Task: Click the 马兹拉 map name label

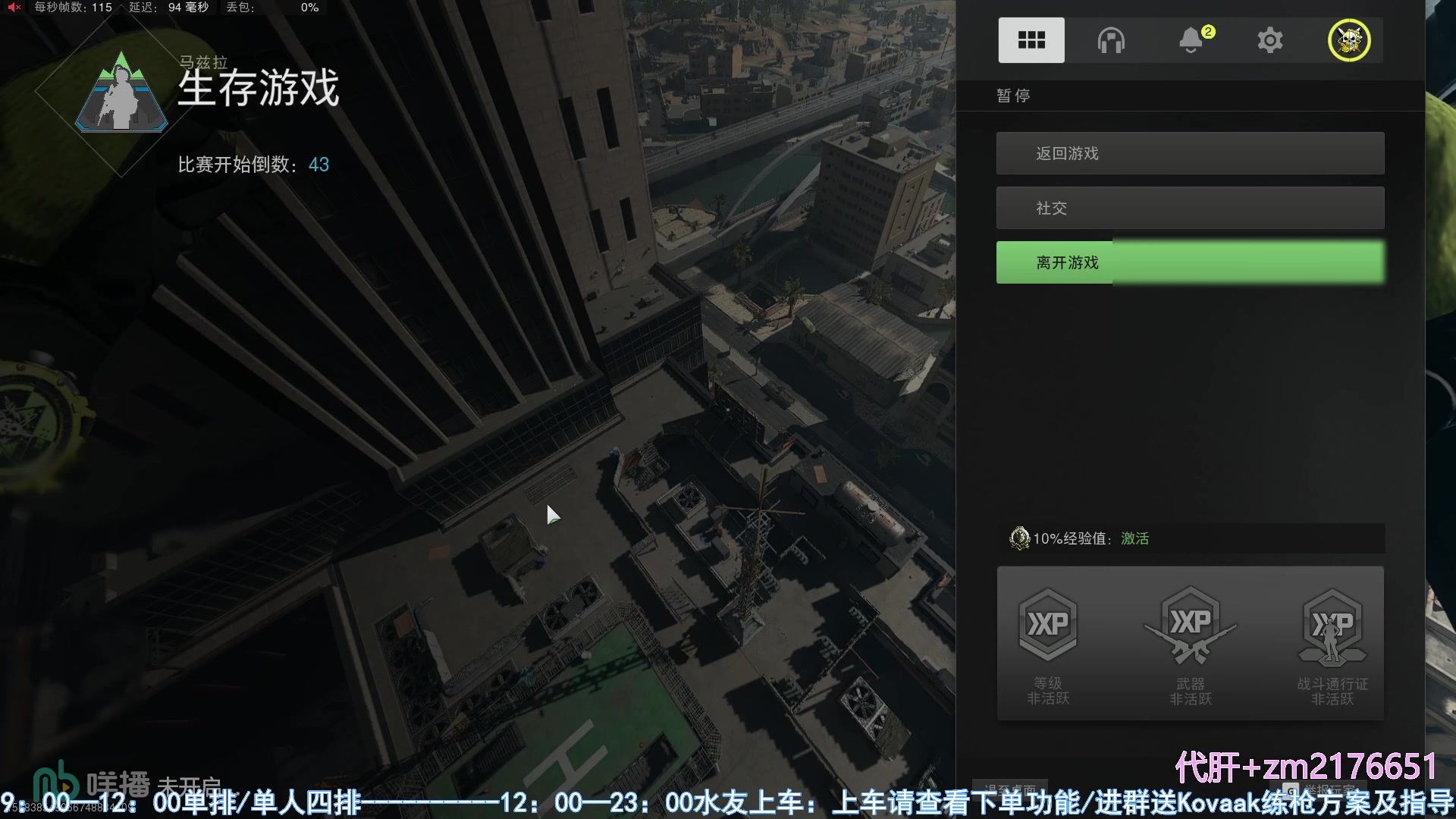Action: (203, 62)
